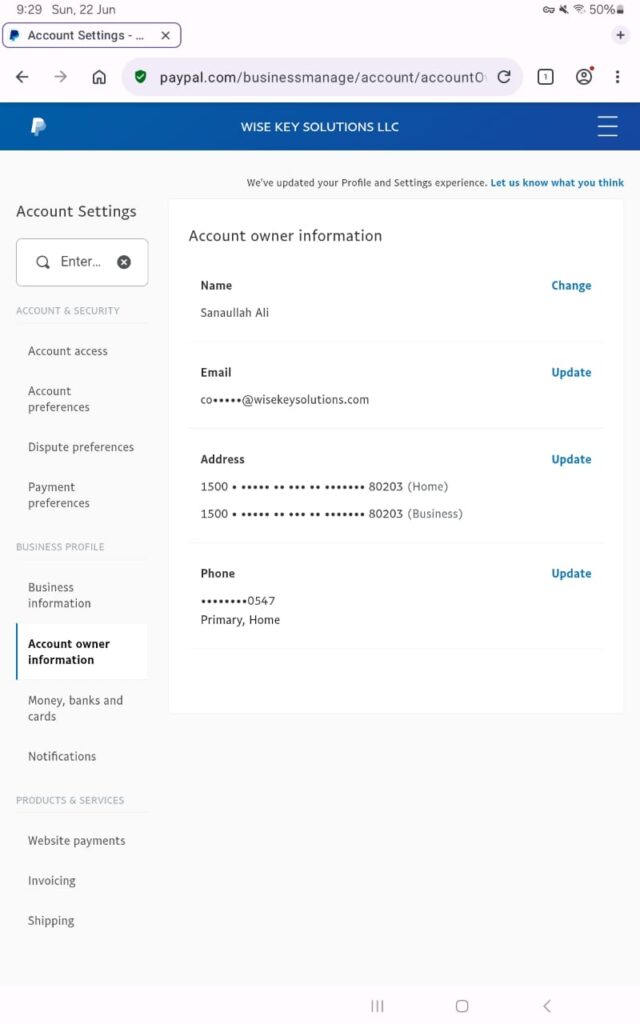The image size is (640, 1024).
Task: Reload the page with refresh icon
Action: coord(504,77)
